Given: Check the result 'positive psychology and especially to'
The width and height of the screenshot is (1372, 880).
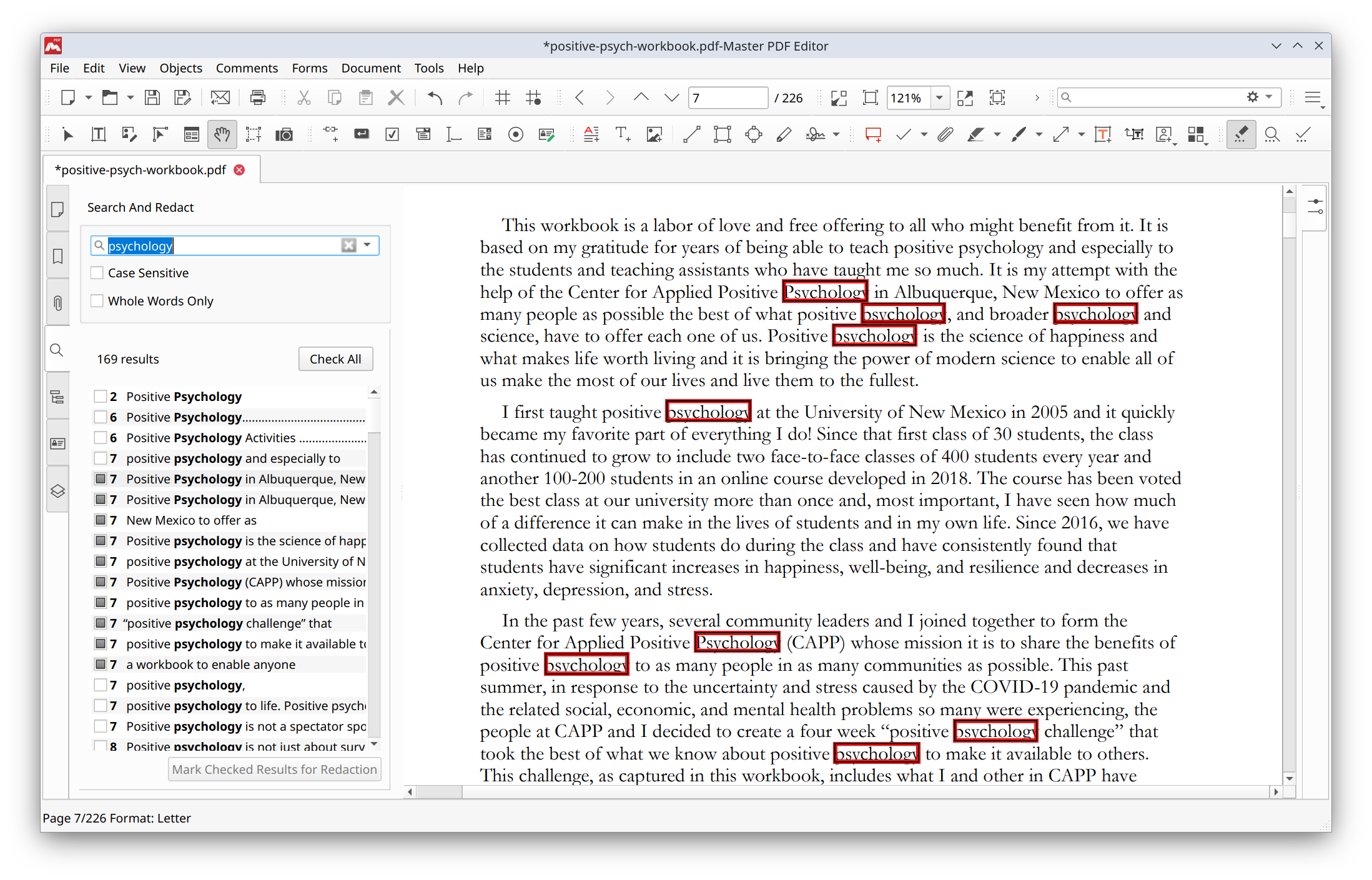Looking at the screenshot, I should (x=101, y=458).
